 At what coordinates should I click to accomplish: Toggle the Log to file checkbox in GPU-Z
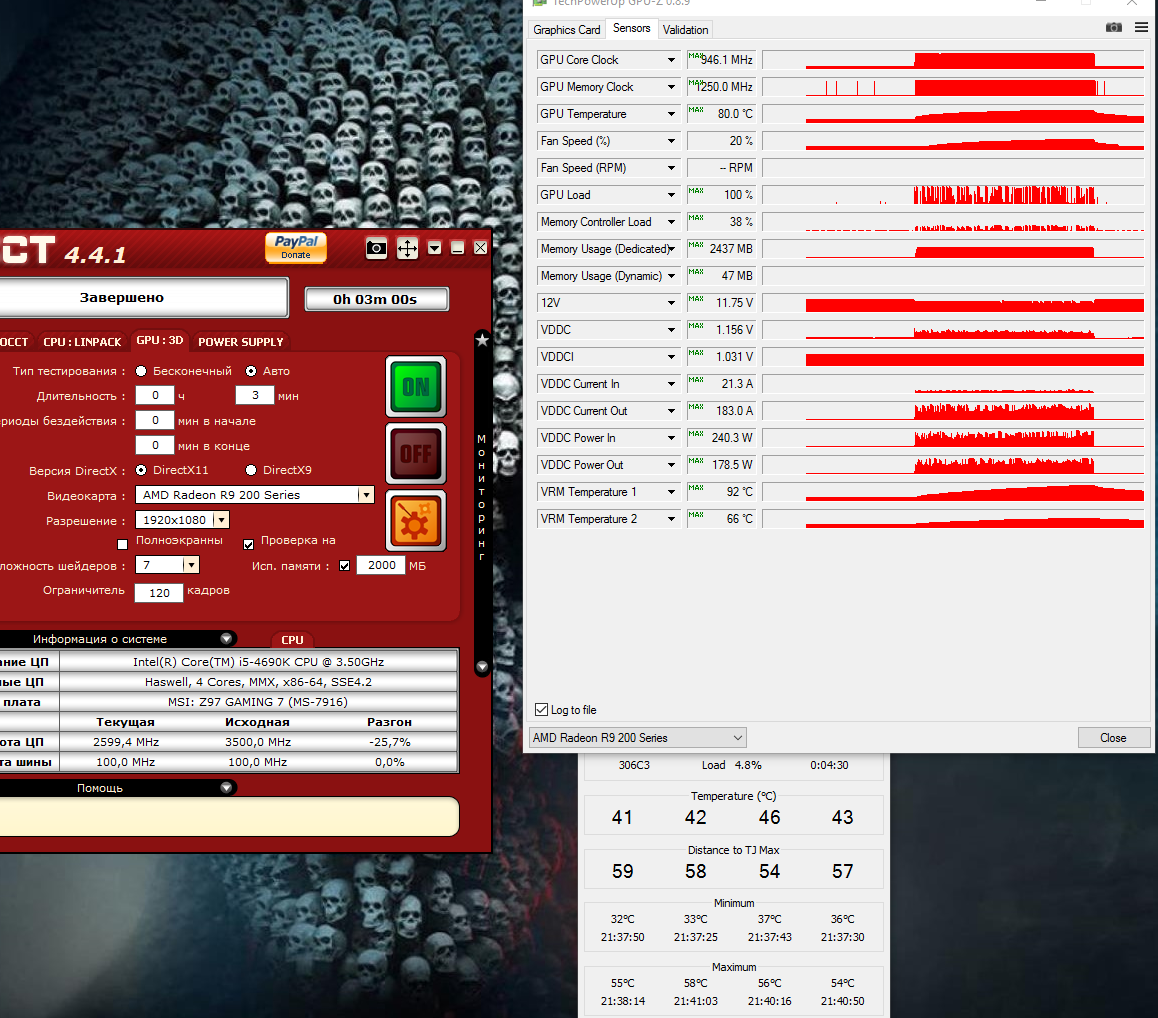point(541,709)
